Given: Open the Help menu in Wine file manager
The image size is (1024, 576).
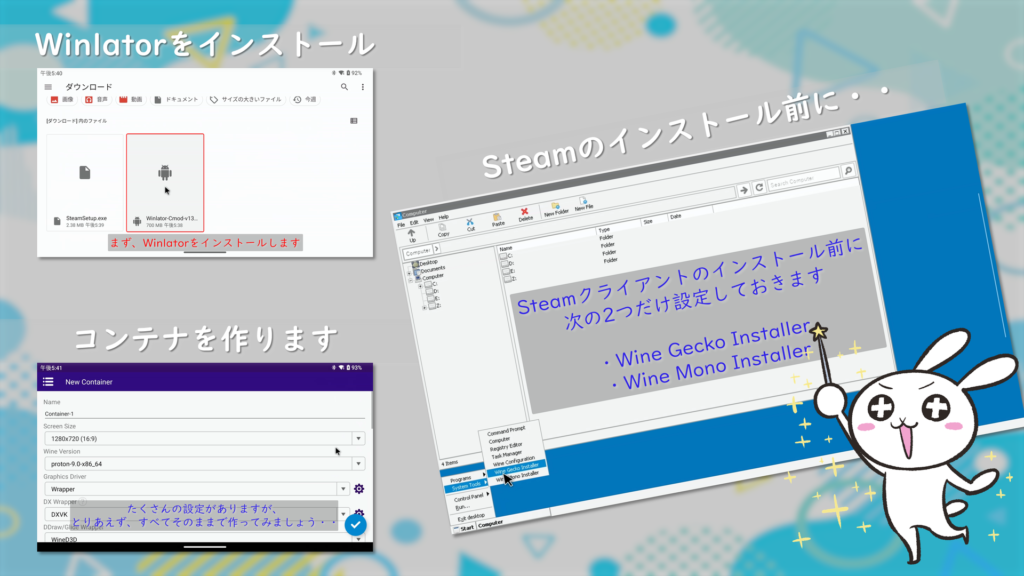Looking at the screenshot, I should (444, 217).
